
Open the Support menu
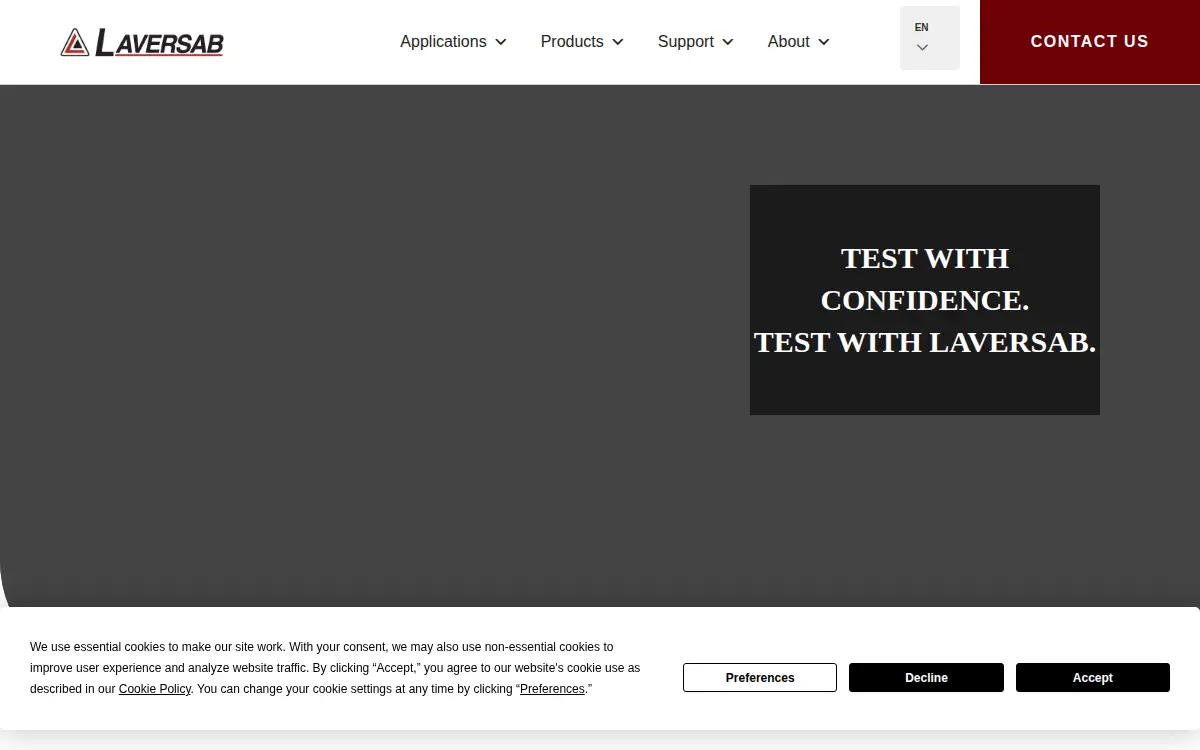click(695, 42)
